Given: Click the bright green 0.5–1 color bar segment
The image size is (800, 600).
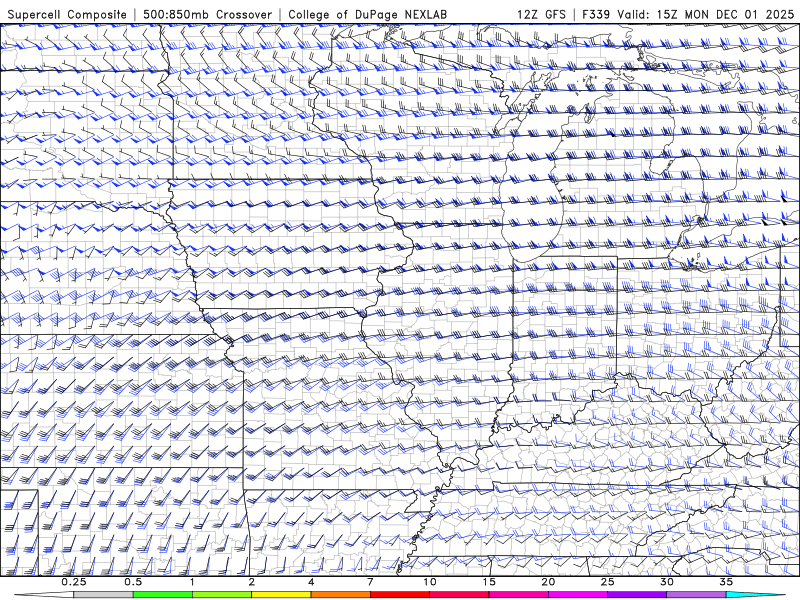Looking at the screenshot, I should point(163,595).
